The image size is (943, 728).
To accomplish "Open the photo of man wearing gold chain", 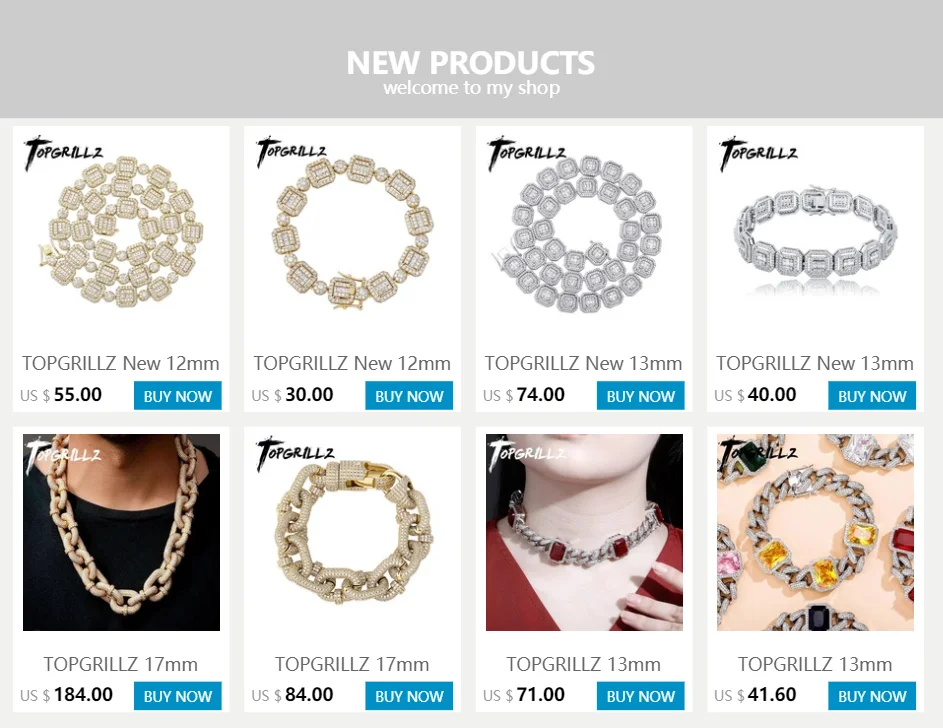I will (121, 533).
